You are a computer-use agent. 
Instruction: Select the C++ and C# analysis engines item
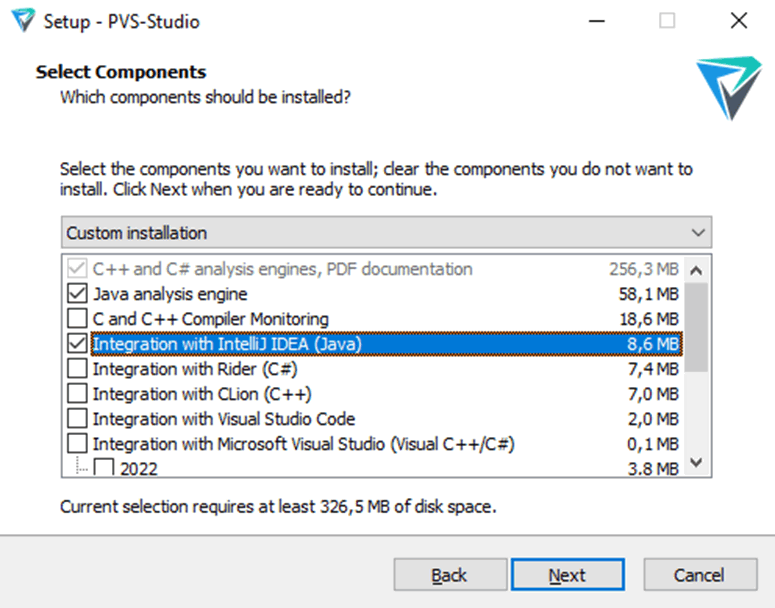point(282,269)
